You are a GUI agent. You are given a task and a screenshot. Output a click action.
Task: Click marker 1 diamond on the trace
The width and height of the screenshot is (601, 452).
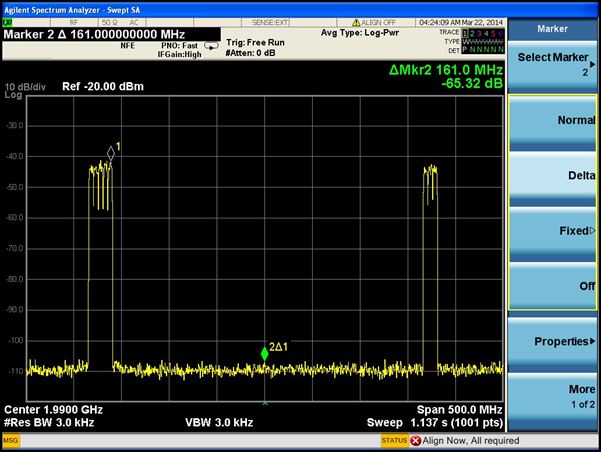[x=111, y=153]
